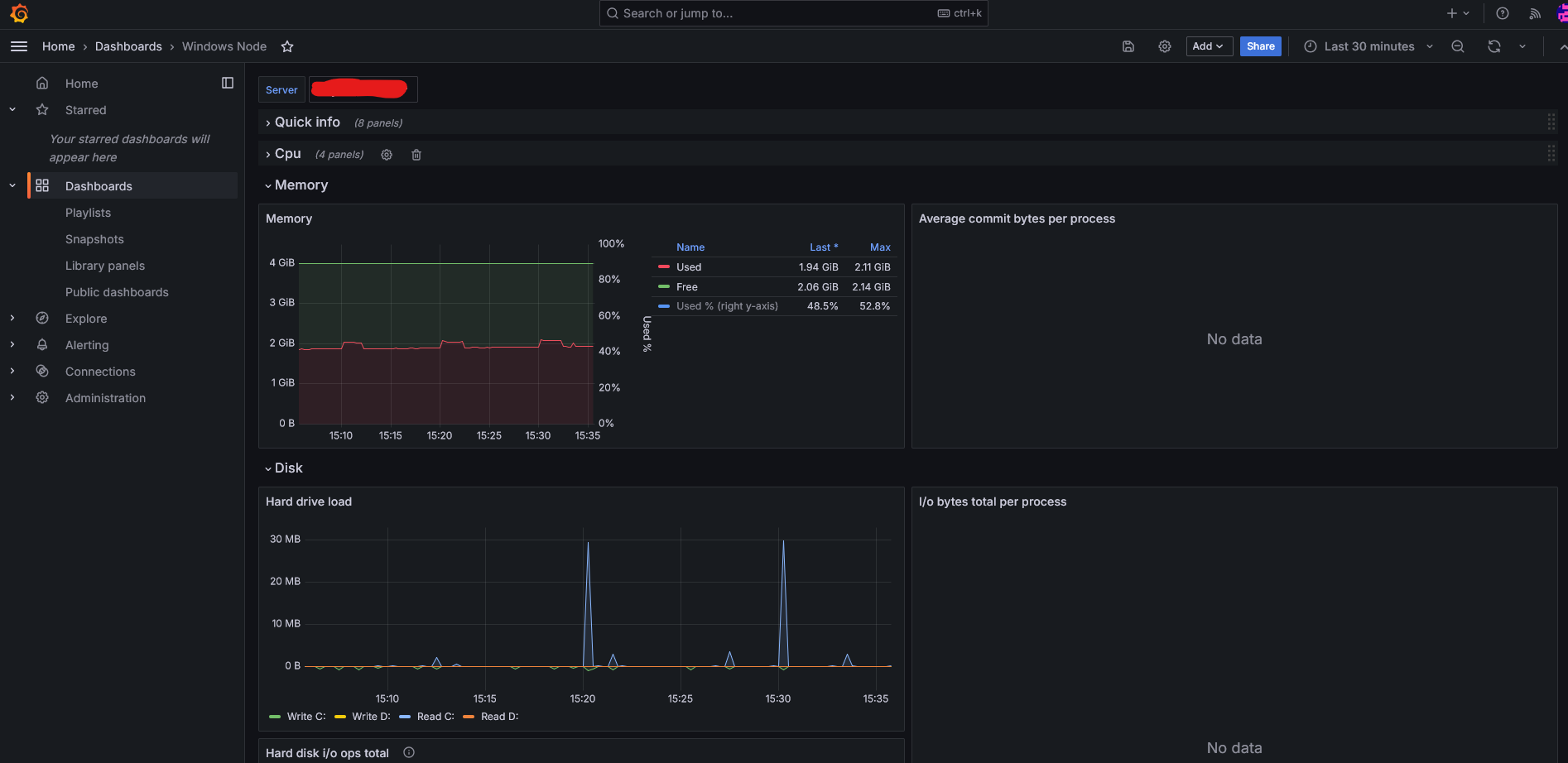Collapse the Starred sidebar section
The image size is (1568, 763).
(12, 109)
